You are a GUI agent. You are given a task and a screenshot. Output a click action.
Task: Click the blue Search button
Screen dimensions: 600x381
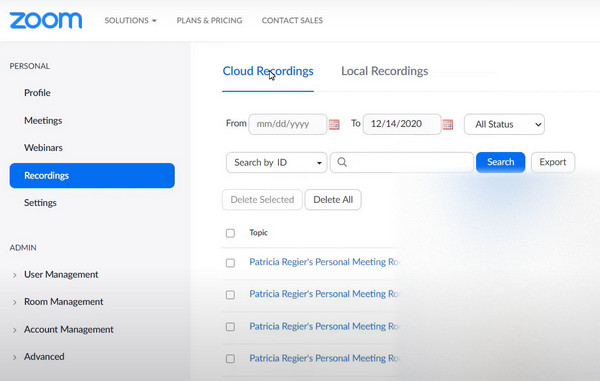point(501,162)
